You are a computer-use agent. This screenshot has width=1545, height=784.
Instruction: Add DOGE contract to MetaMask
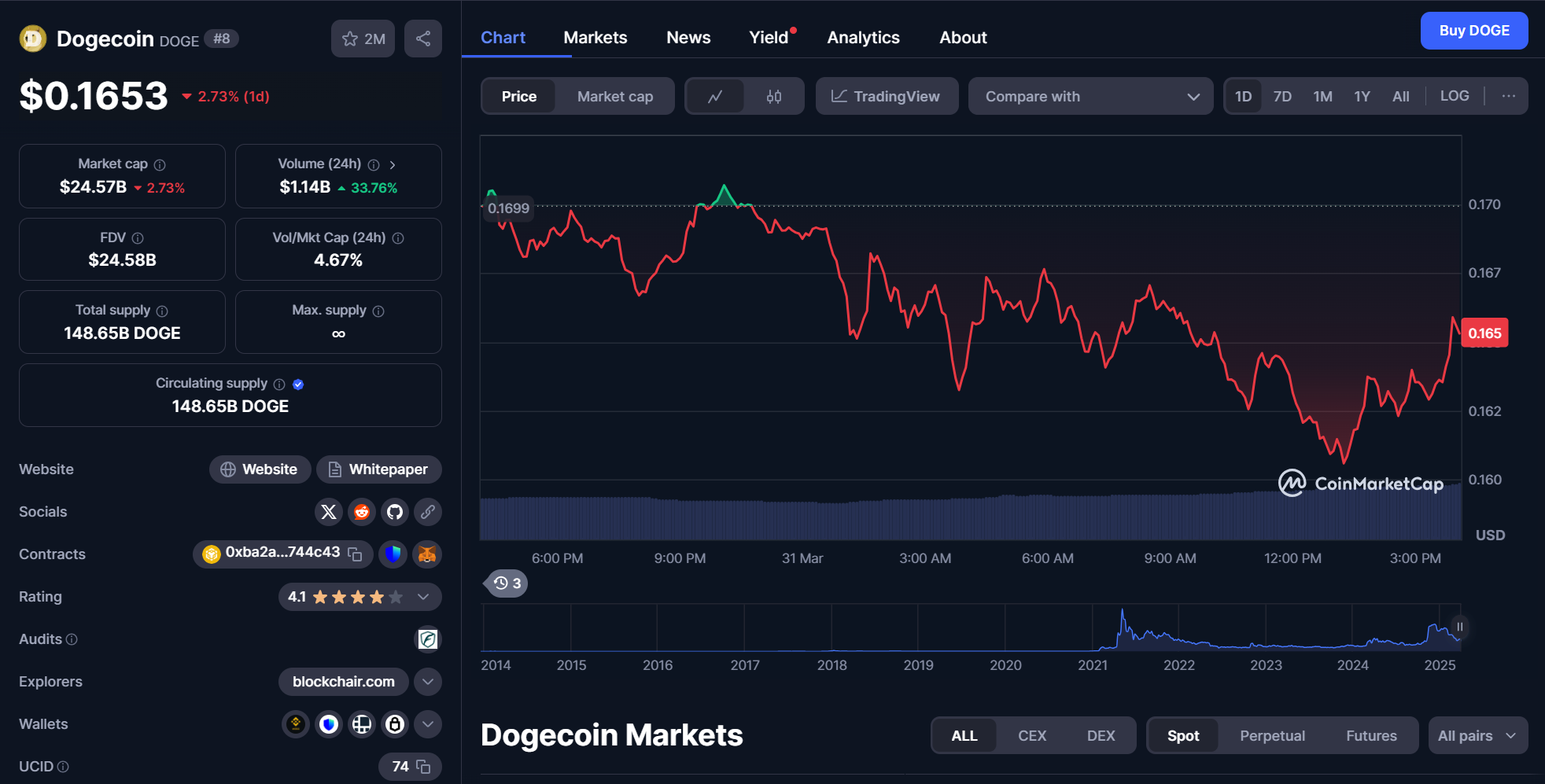point(426,554)
